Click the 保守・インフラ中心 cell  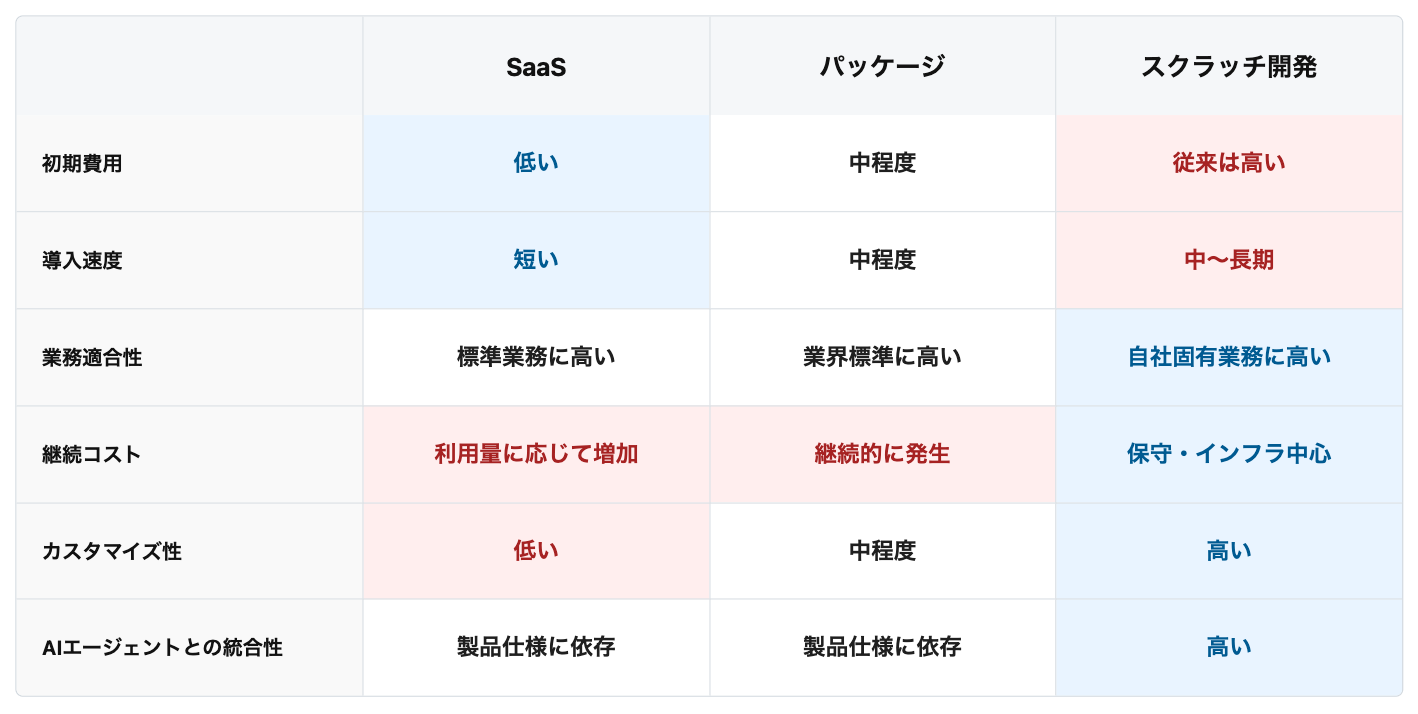point(1229,454)
